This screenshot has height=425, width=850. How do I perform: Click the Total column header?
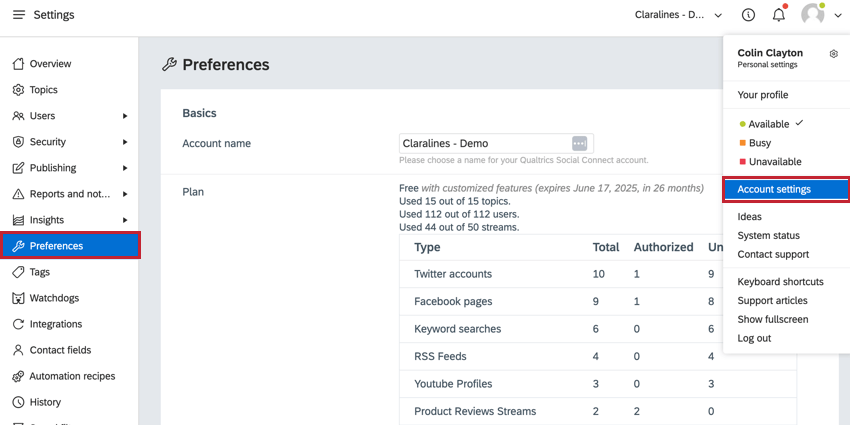tap(606, 247)
